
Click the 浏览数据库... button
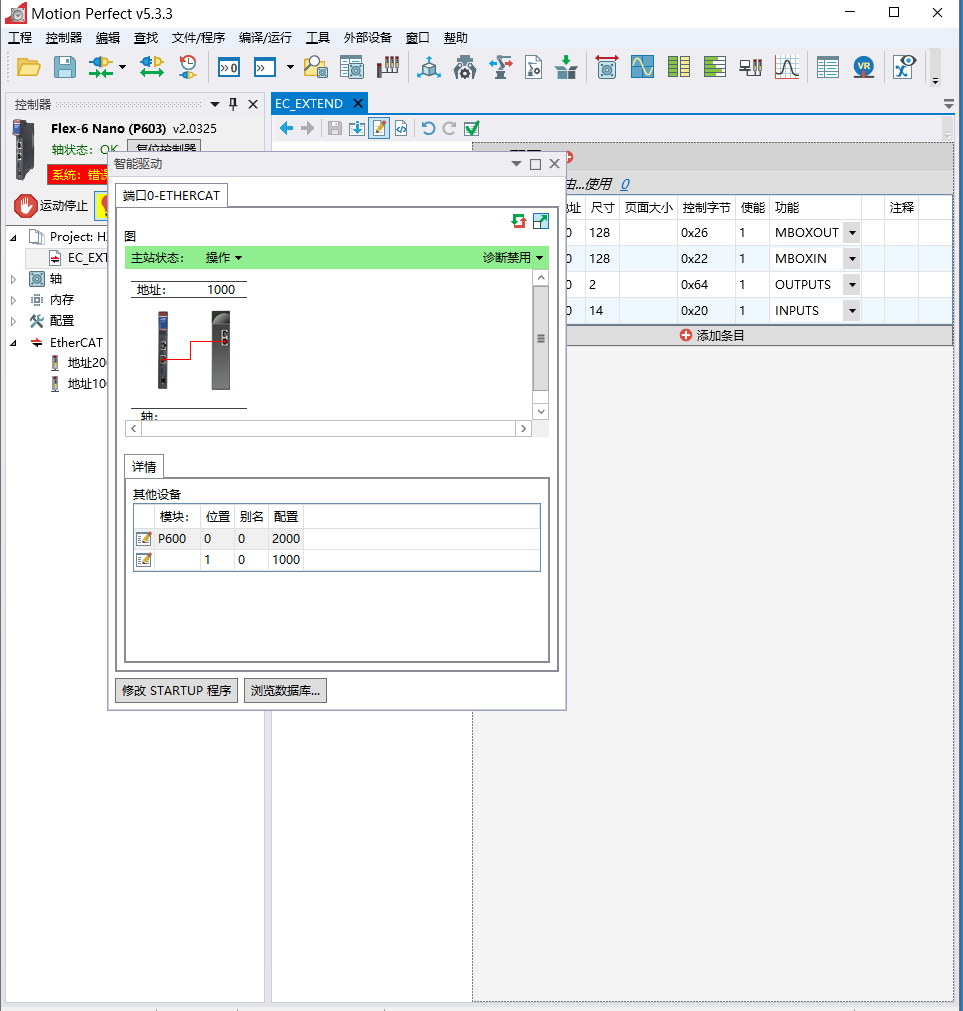285,691
